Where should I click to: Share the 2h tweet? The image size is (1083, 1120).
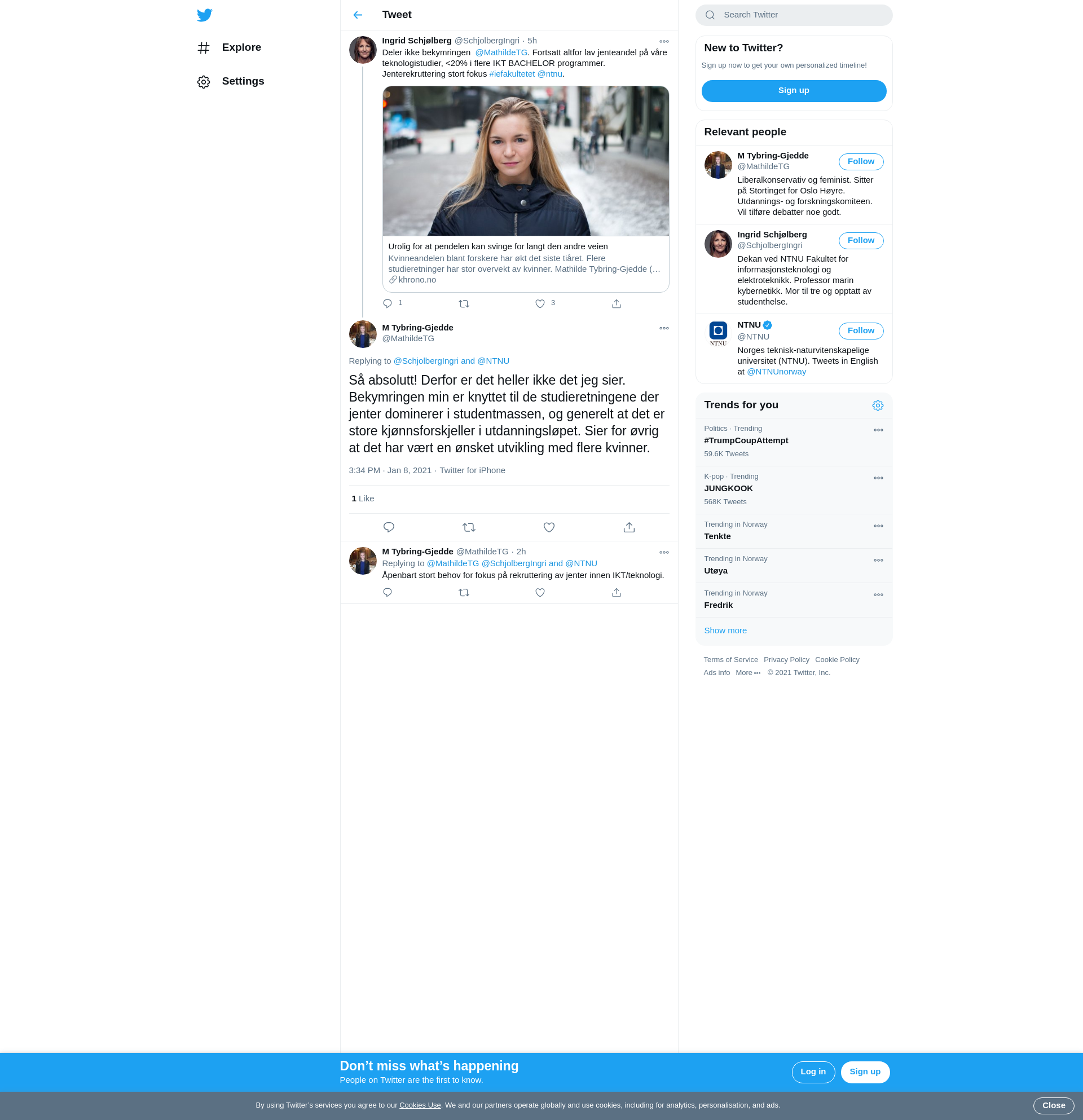click(x=616, y=593)
